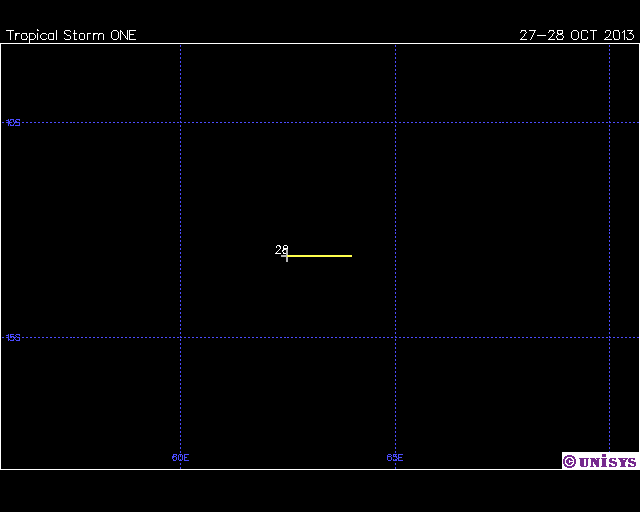Click where 10S and 65E gridlines cross
Image resolution: width=640 pixels, height=512 pixels.
click(396, 123)
